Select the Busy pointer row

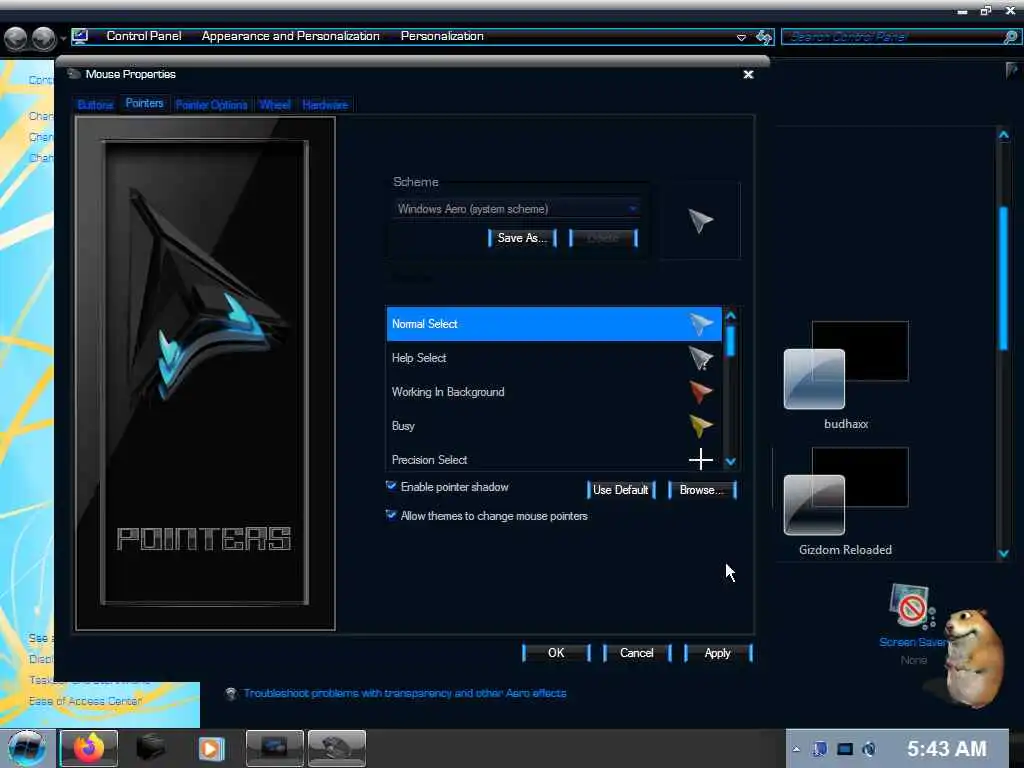(x=554, y=426)
